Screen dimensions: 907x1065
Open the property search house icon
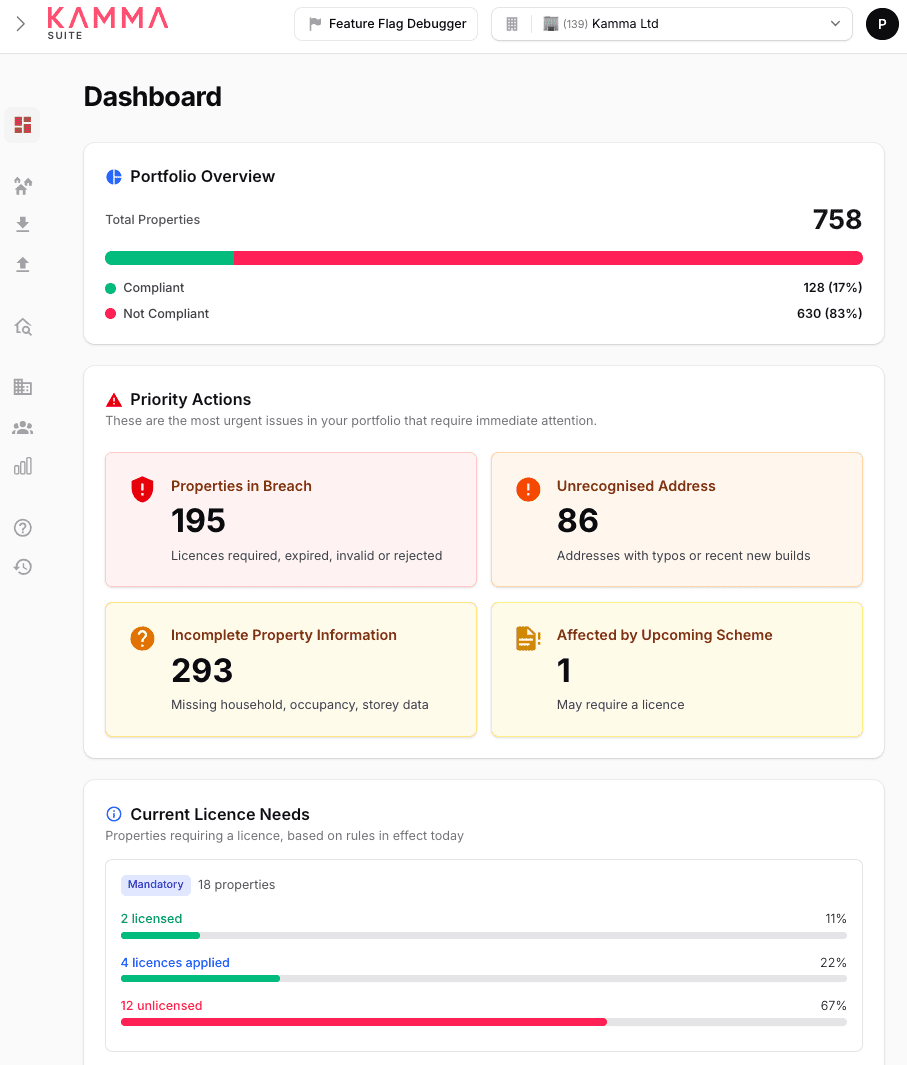click(x=22, y=327)
